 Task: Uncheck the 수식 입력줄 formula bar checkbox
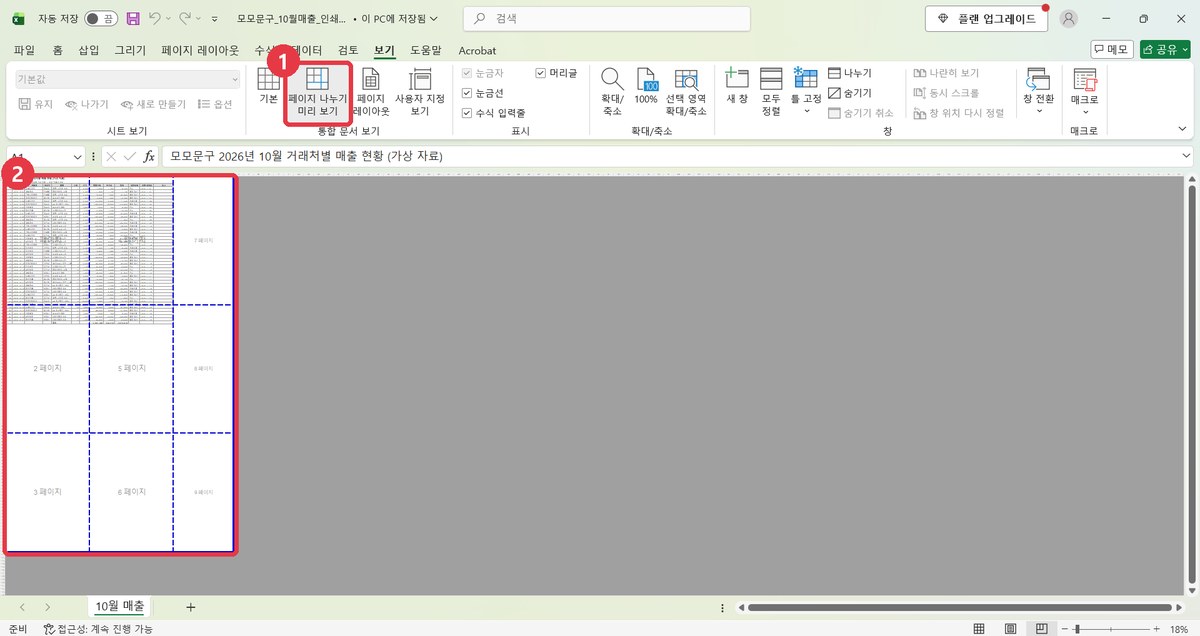coord(467,113)
